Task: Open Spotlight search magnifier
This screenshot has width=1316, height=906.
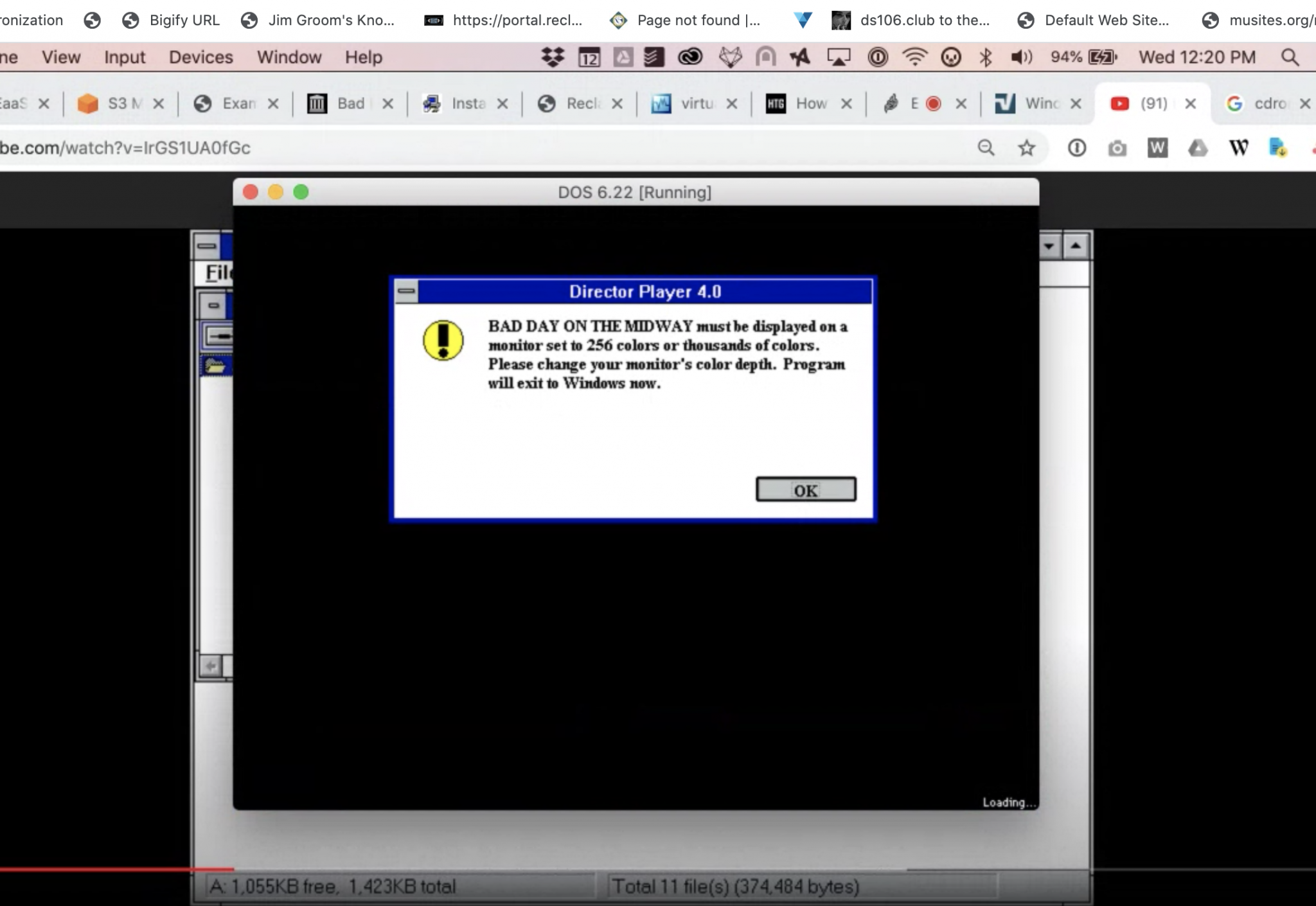Action: click(x=1290, y=57)
